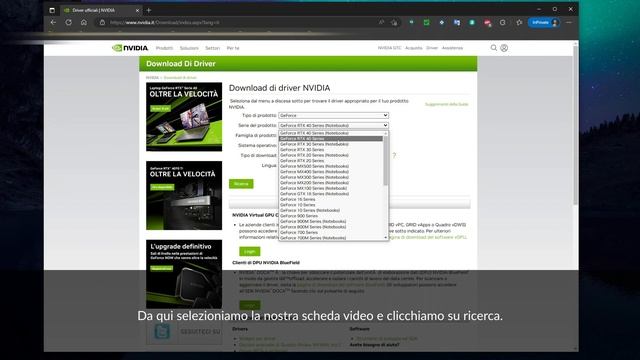This screenshot has width=640, height=360.
Task: Go to NVIDIA GTC link
Action: [389, 48]
